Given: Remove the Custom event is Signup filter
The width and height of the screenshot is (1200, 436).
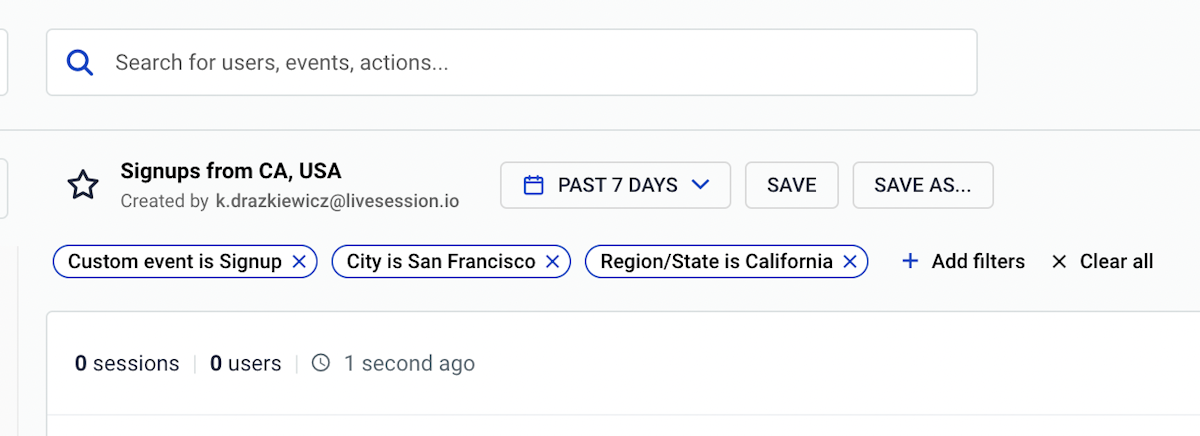Looking at the screenshot, I should point(299,262).
